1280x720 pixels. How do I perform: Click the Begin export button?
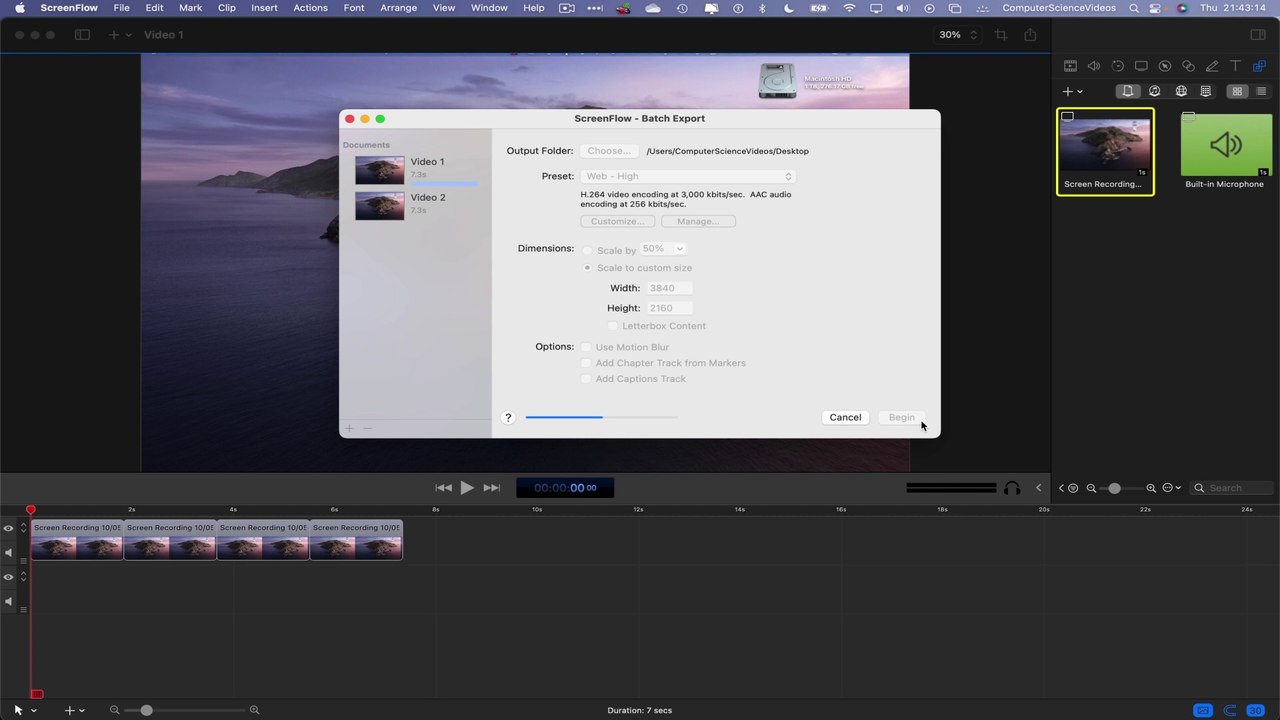tap(901, 417)
